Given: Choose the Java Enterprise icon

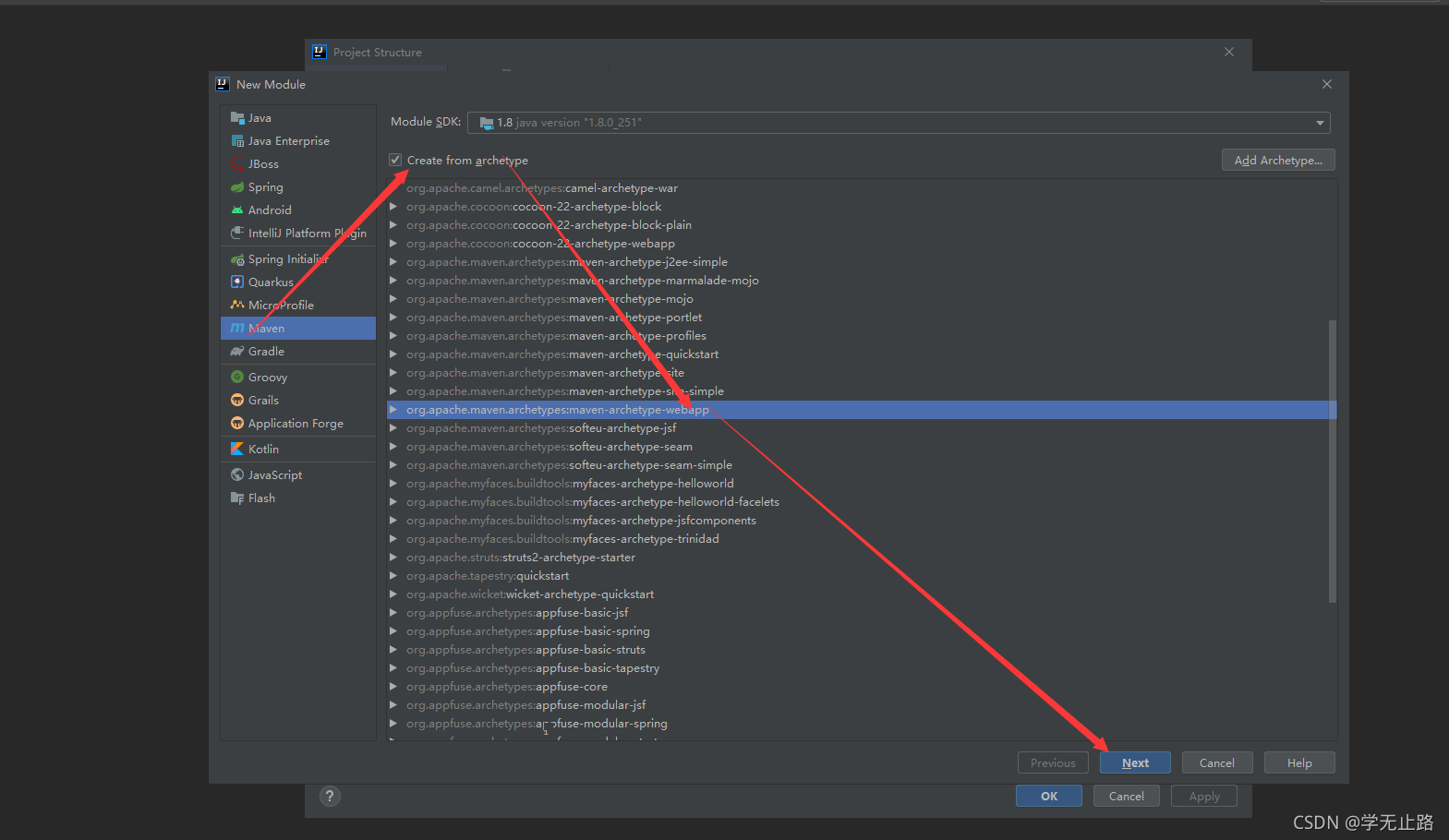Looking at the screenshot, I should click(237, 141).
